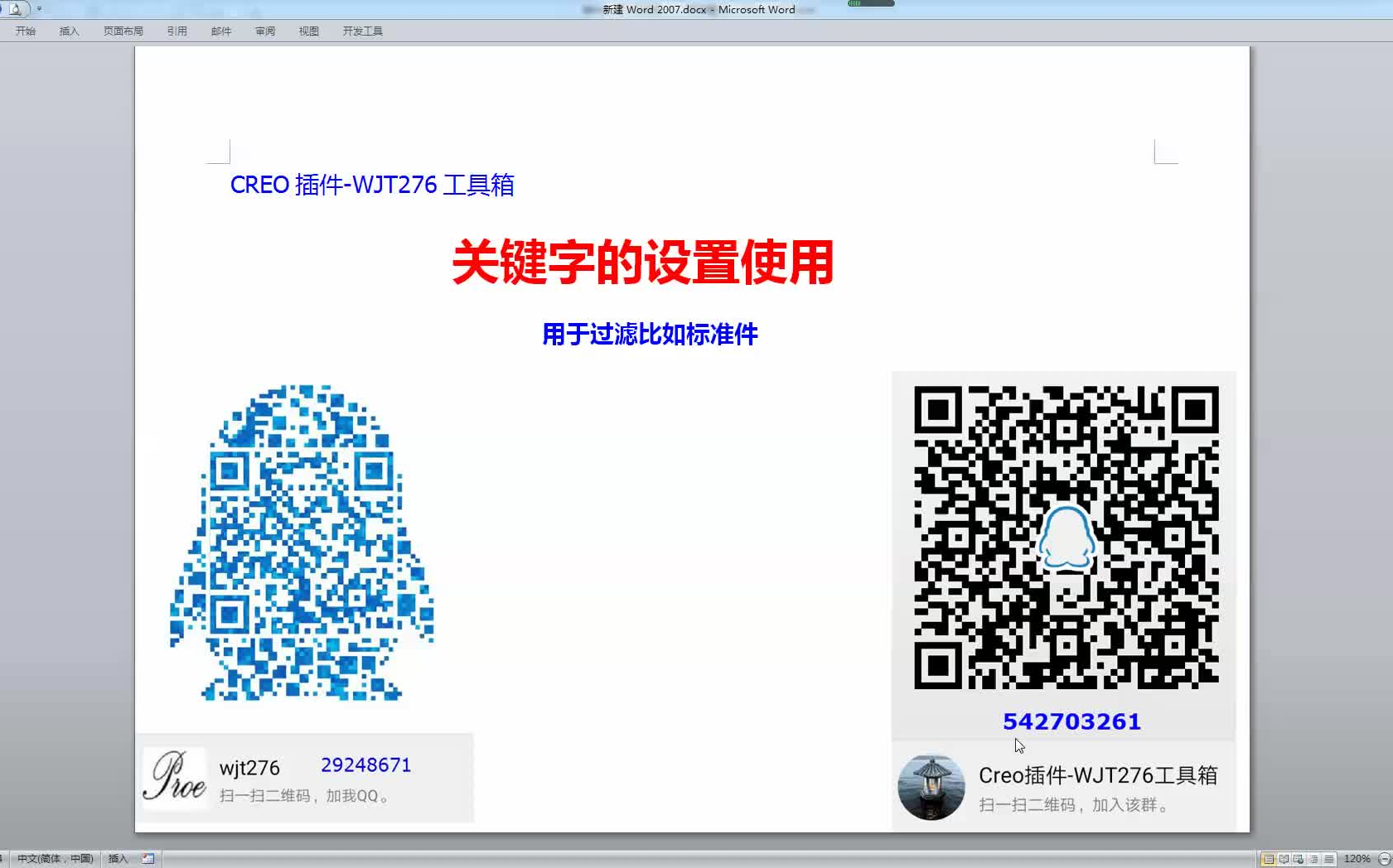Screen dimensions: 1393x868
Task: Click the wjt276 name text
Action: [x=249, y=769]
